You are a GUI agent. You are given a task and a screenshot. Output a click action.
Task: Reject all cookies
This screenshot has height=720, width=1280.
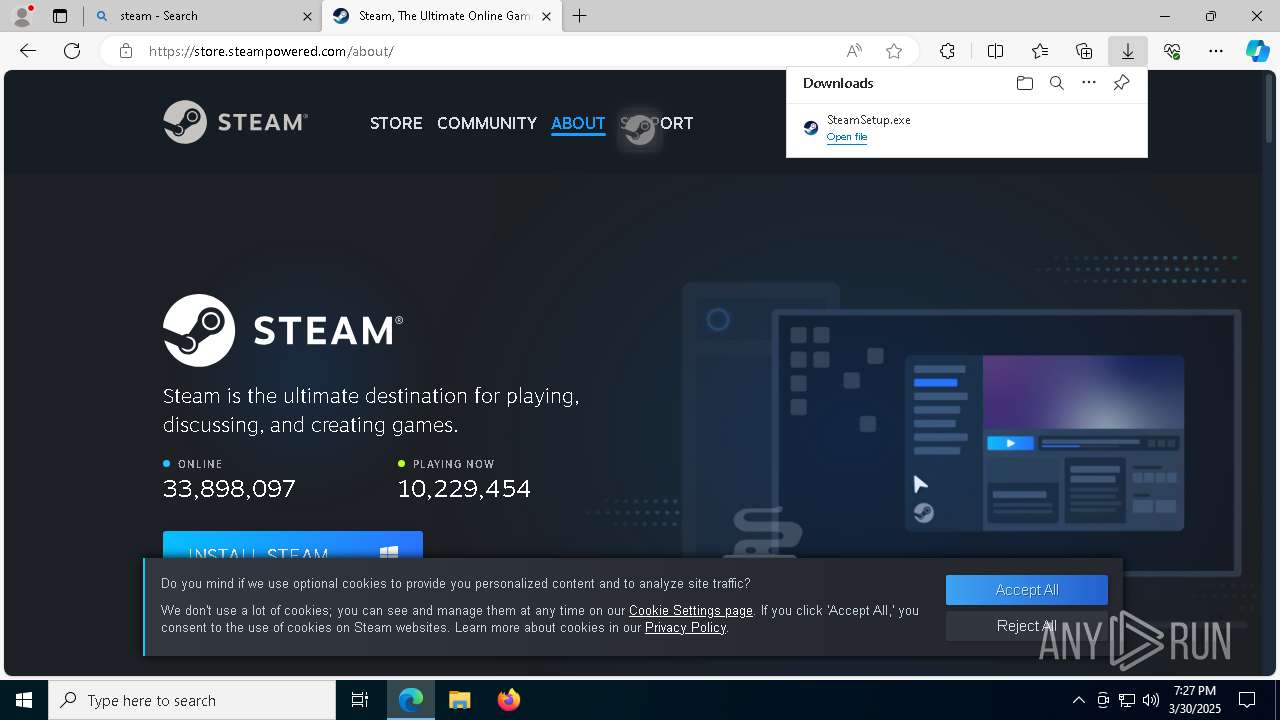pos(1027,626)
